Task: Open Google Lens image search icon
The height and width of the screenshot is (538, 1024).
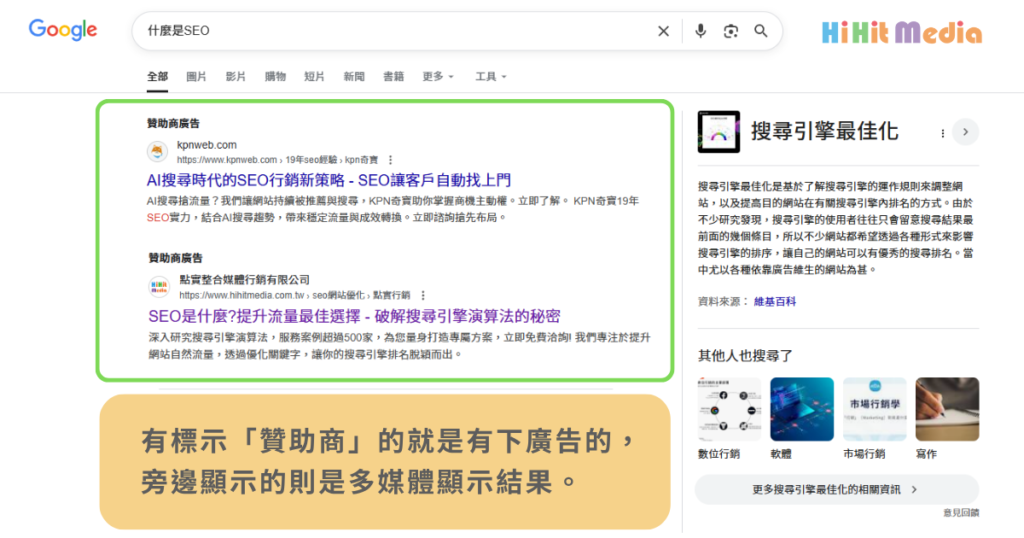Action: [731, 31]
